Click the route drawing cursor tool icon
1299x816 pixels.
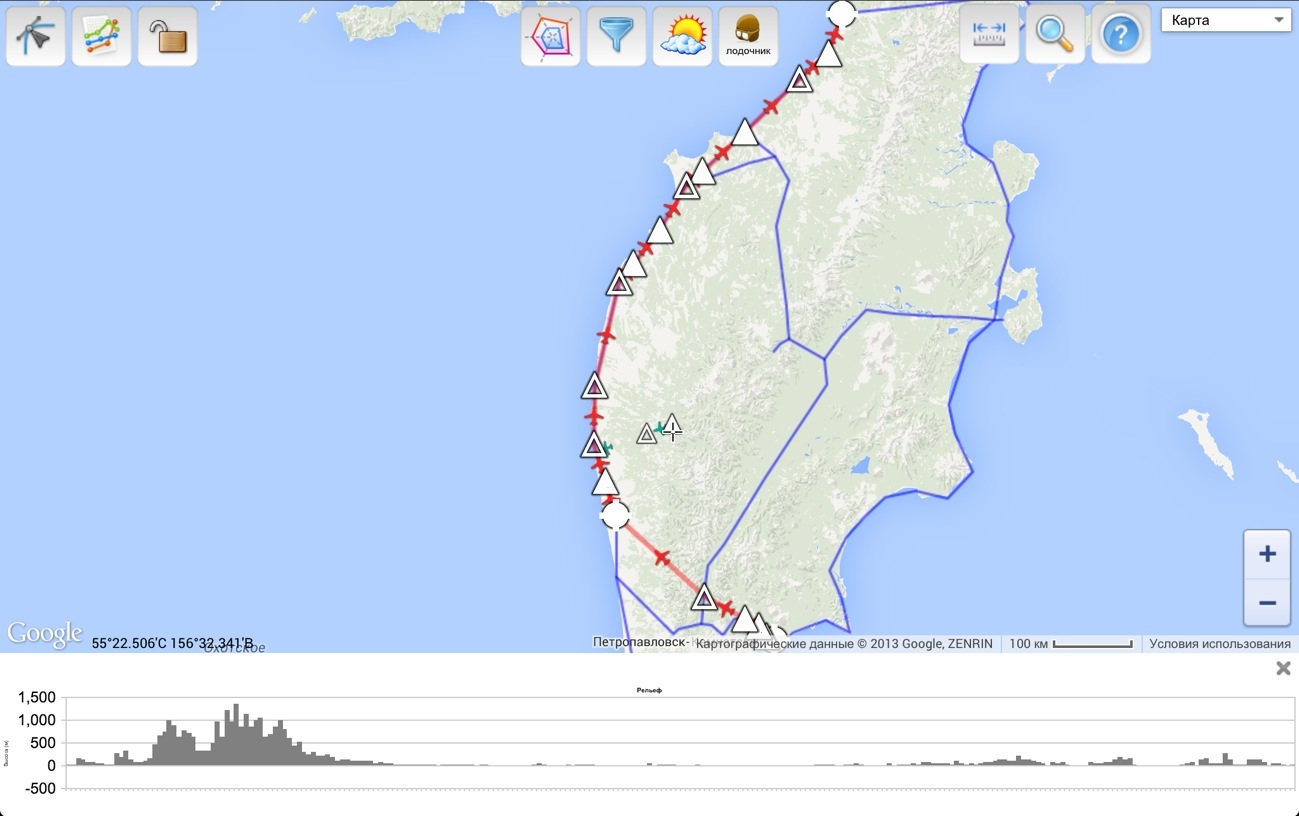(36, 36)
